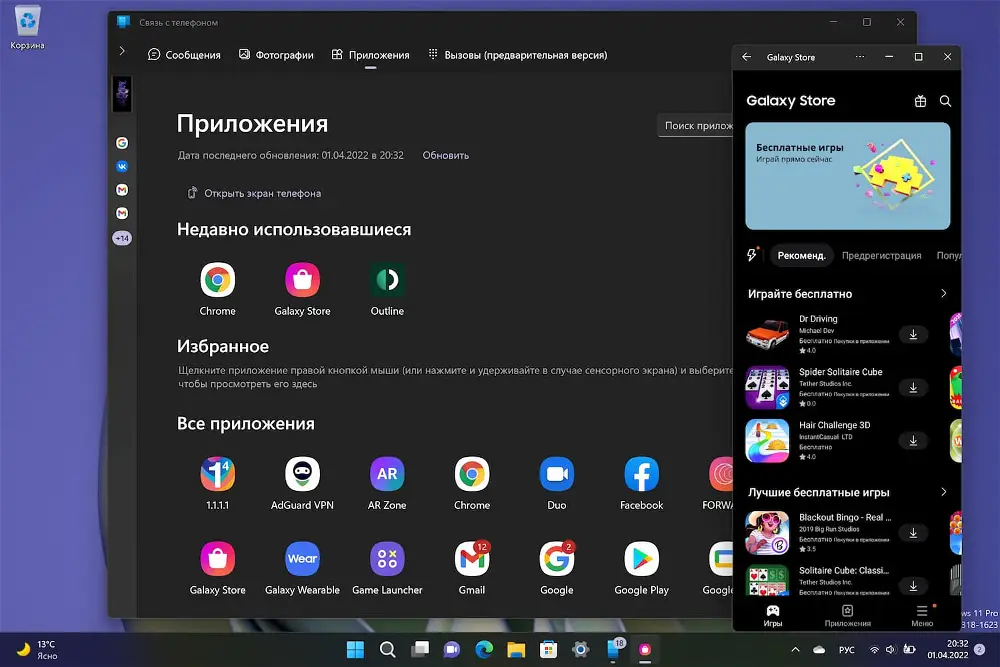Open the gift icon in Galaxy Store

pyautogui.click(x=920, y=101)
